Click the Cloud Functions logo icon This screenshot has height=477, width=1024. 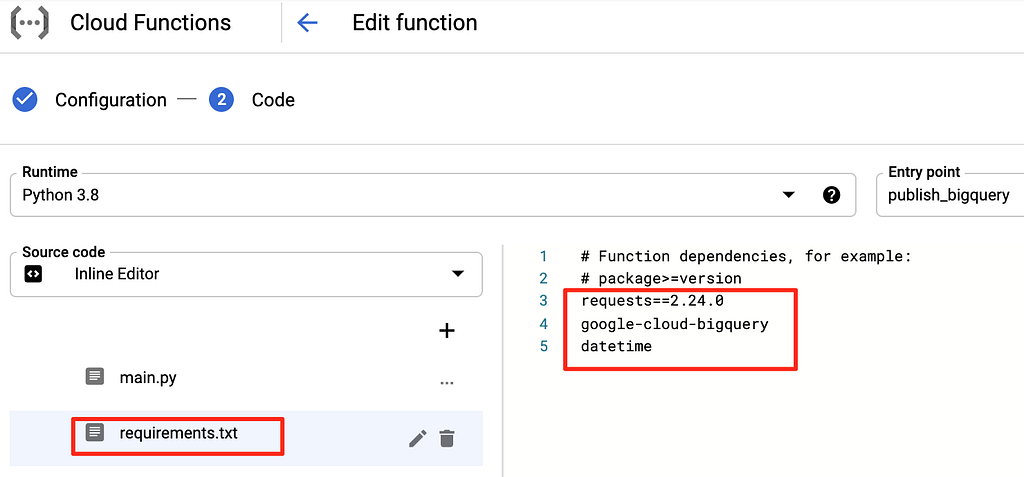pos(29,23)
